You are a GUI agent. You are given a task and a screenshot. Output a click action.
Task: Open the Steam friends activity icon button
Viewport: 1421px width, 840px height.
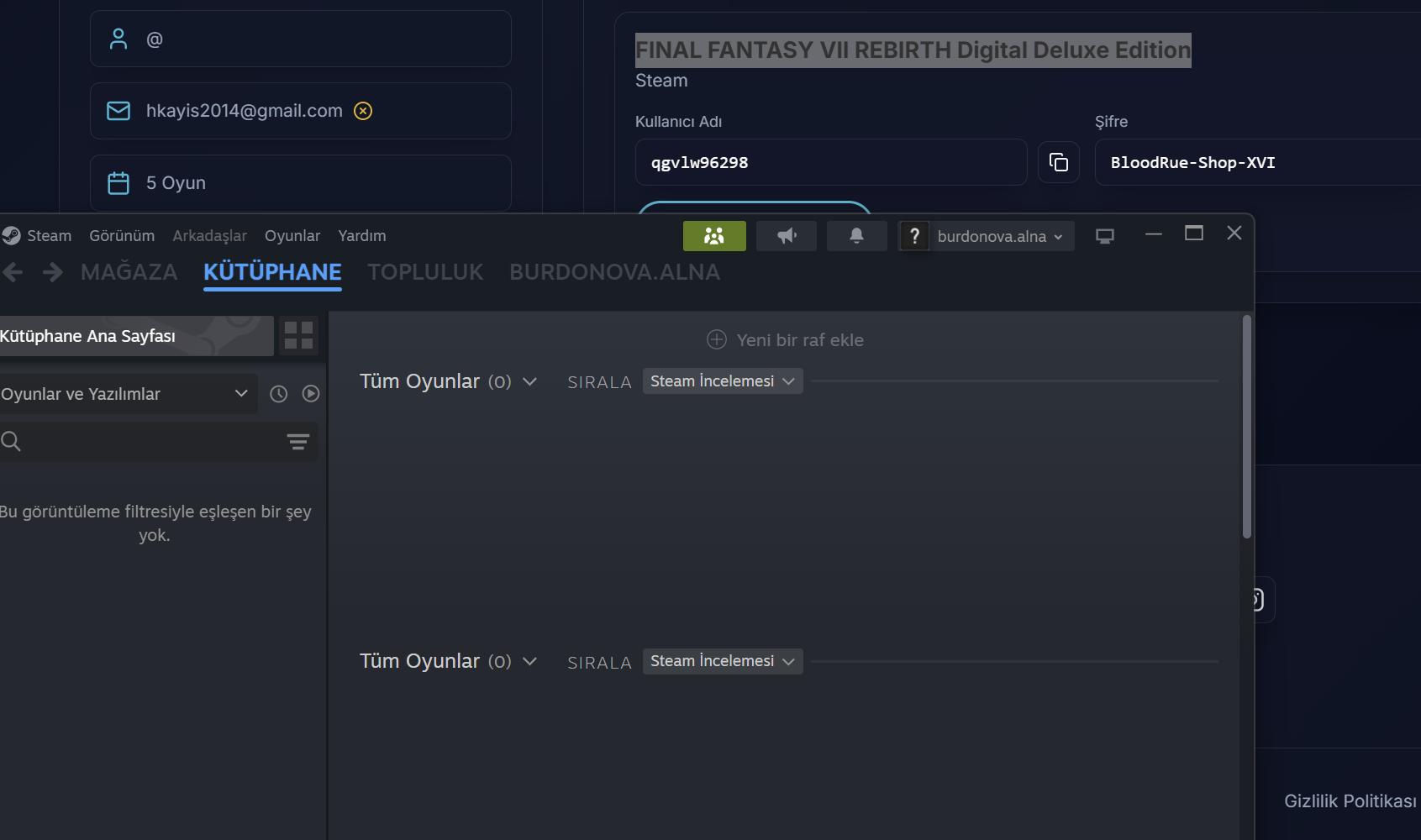(x=714, y=236)
